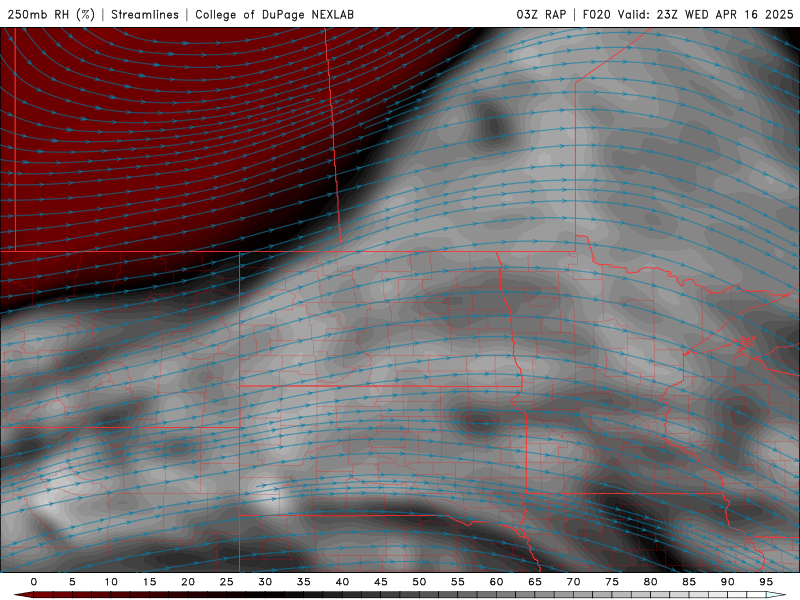
Task: Select the "55" colorbar tick label
Action: (x=458, y=582)
